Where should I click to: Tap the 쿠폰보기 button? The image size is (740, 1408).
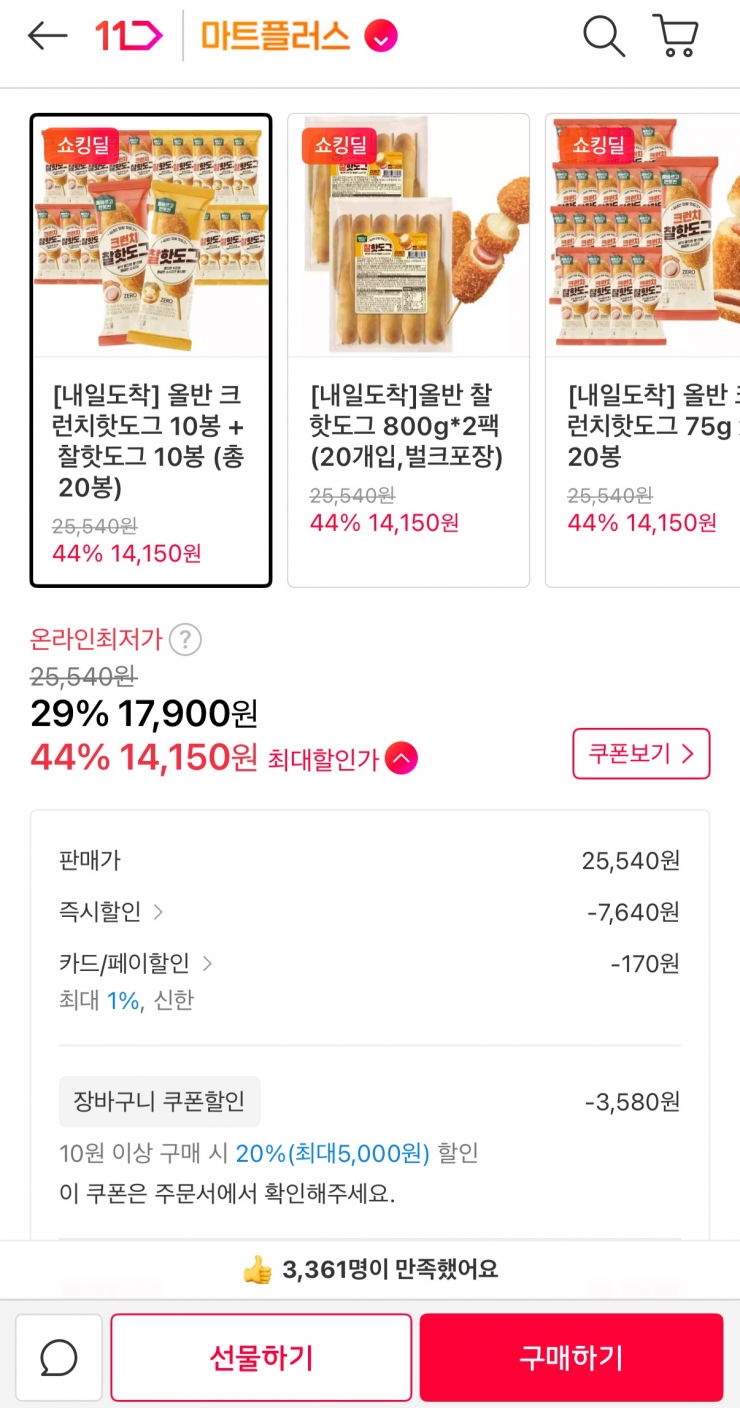641,754
